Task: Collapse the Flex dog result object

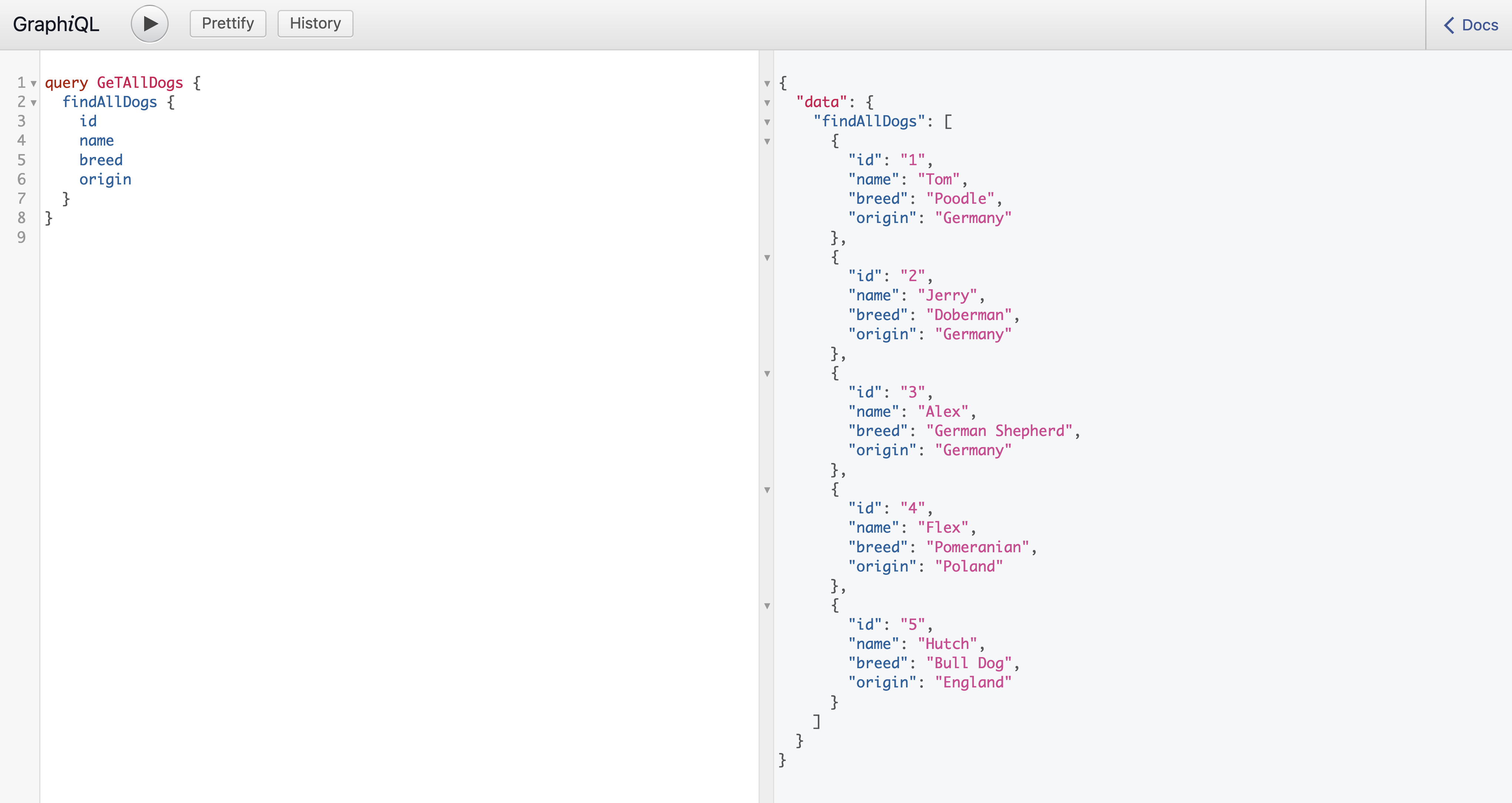Action: pos(767,490)
